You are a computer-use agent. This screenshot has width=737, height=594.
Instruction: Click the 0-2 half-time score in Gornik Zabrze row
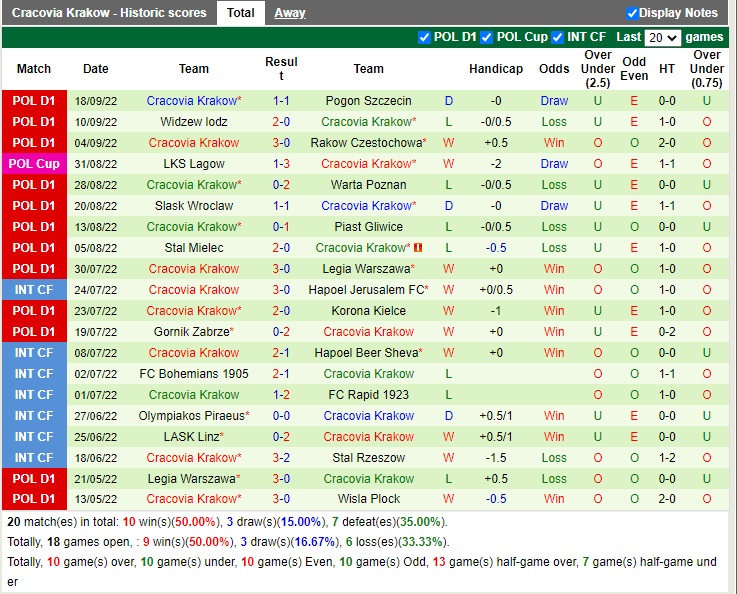coord(666,331)
